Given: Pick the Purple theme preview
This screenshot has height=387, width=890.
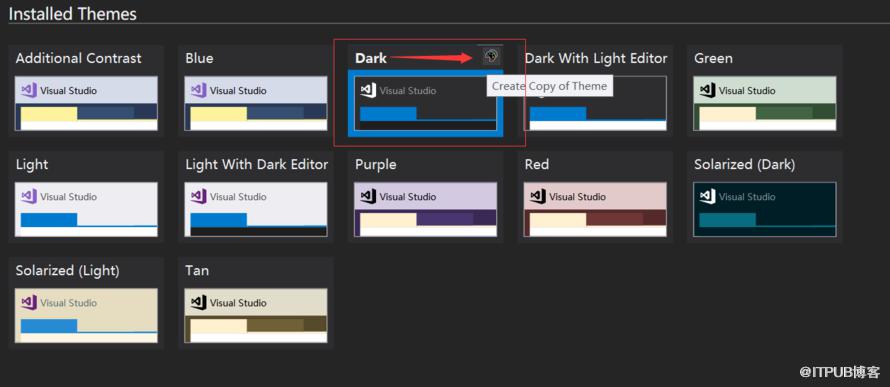Looking at the screenshot, I should click(x=426, y=209).
